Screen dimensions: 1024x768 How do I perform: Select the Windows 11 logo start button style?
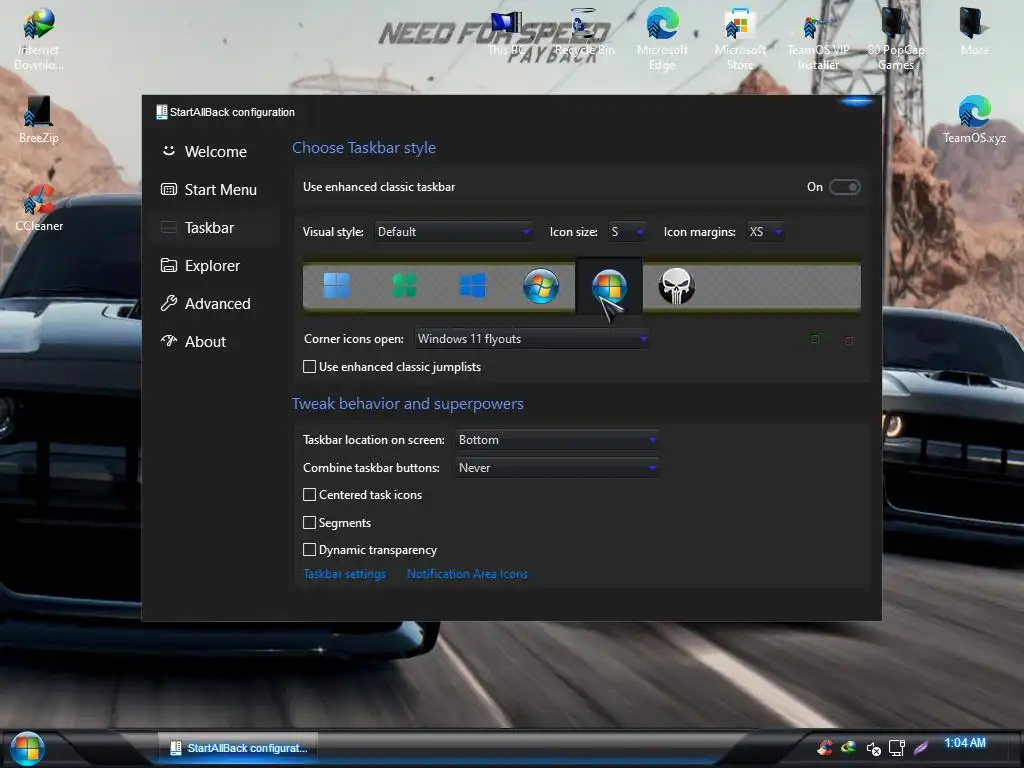coord(336,285)
